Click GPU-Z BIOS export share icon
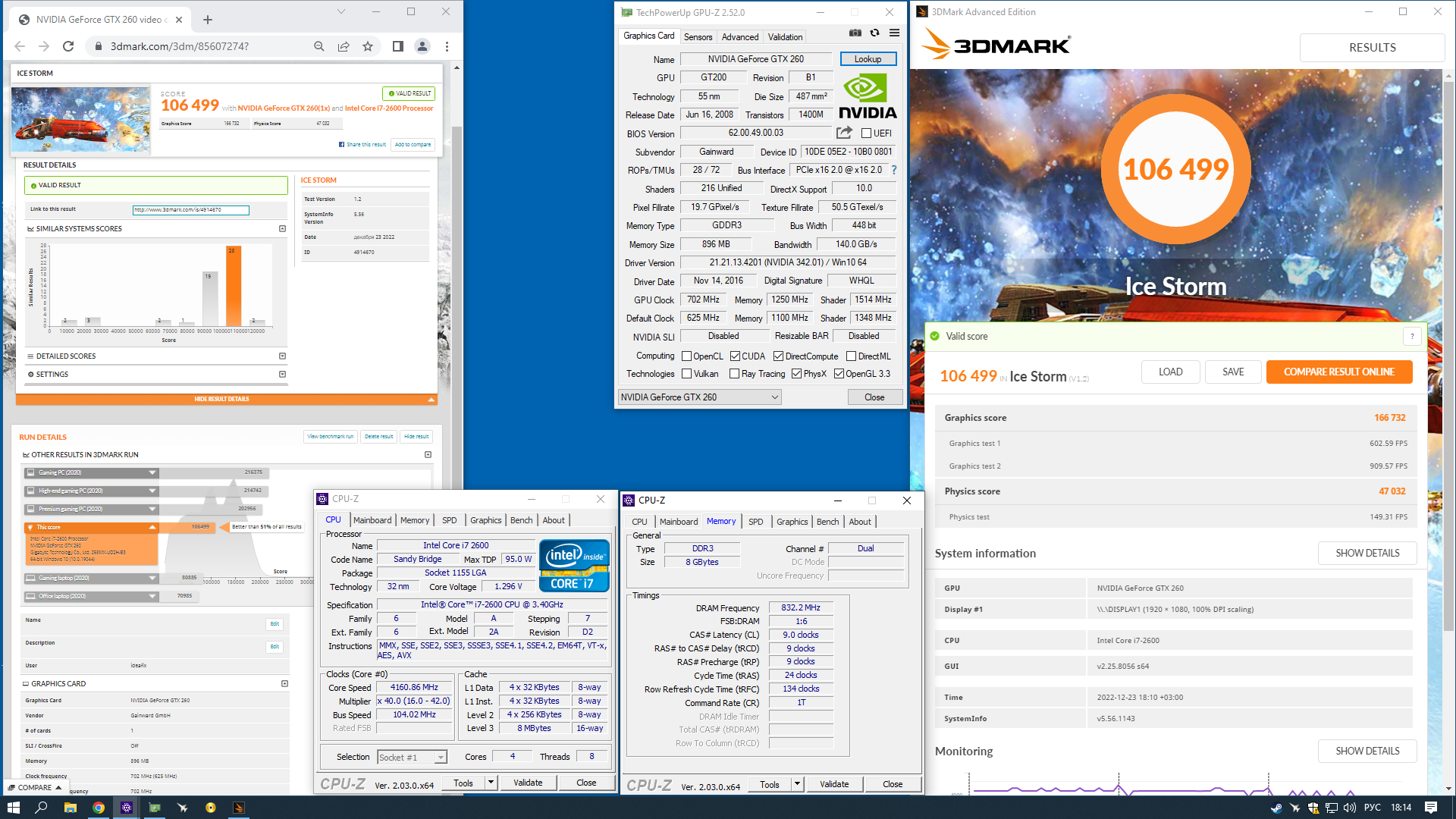This screenshot has height=819, width=1456. pos(844,132)
